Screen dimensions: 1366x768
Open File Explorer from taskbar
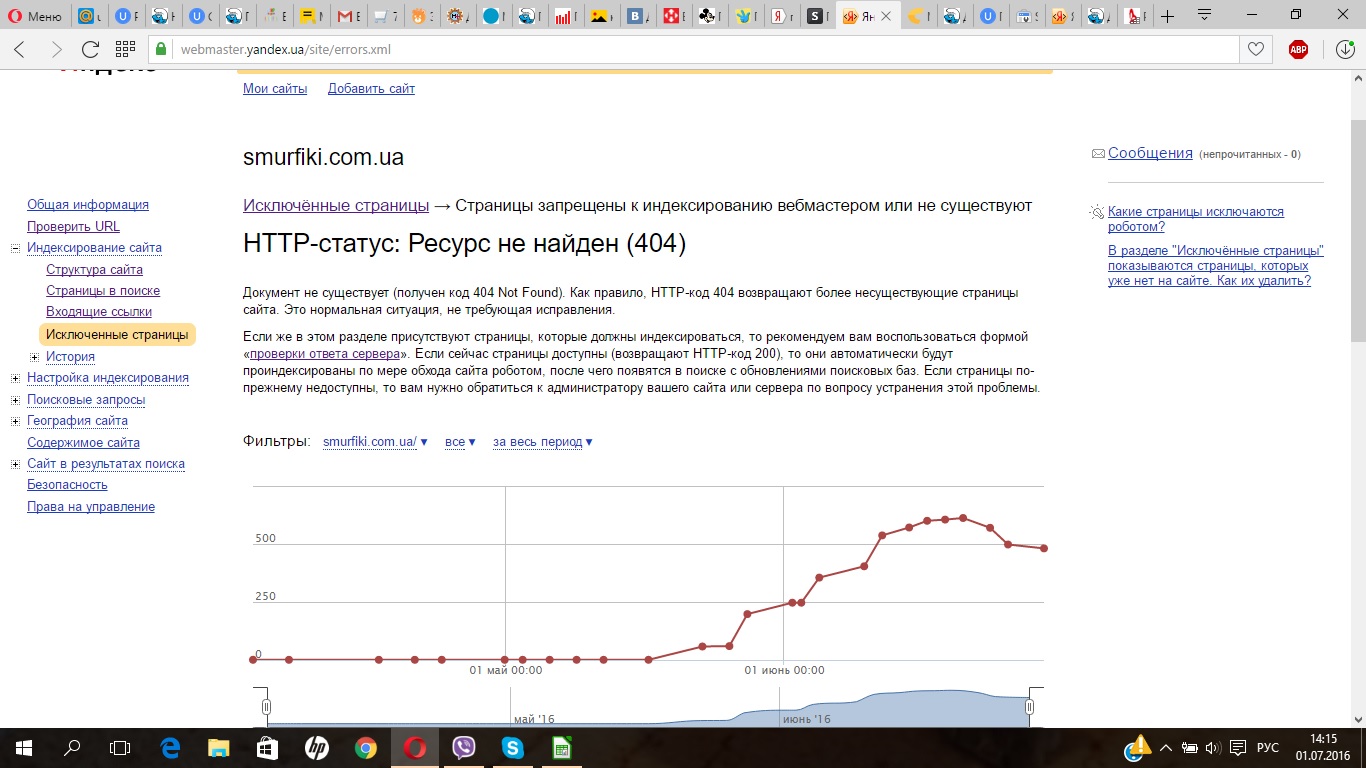point(219,747)
